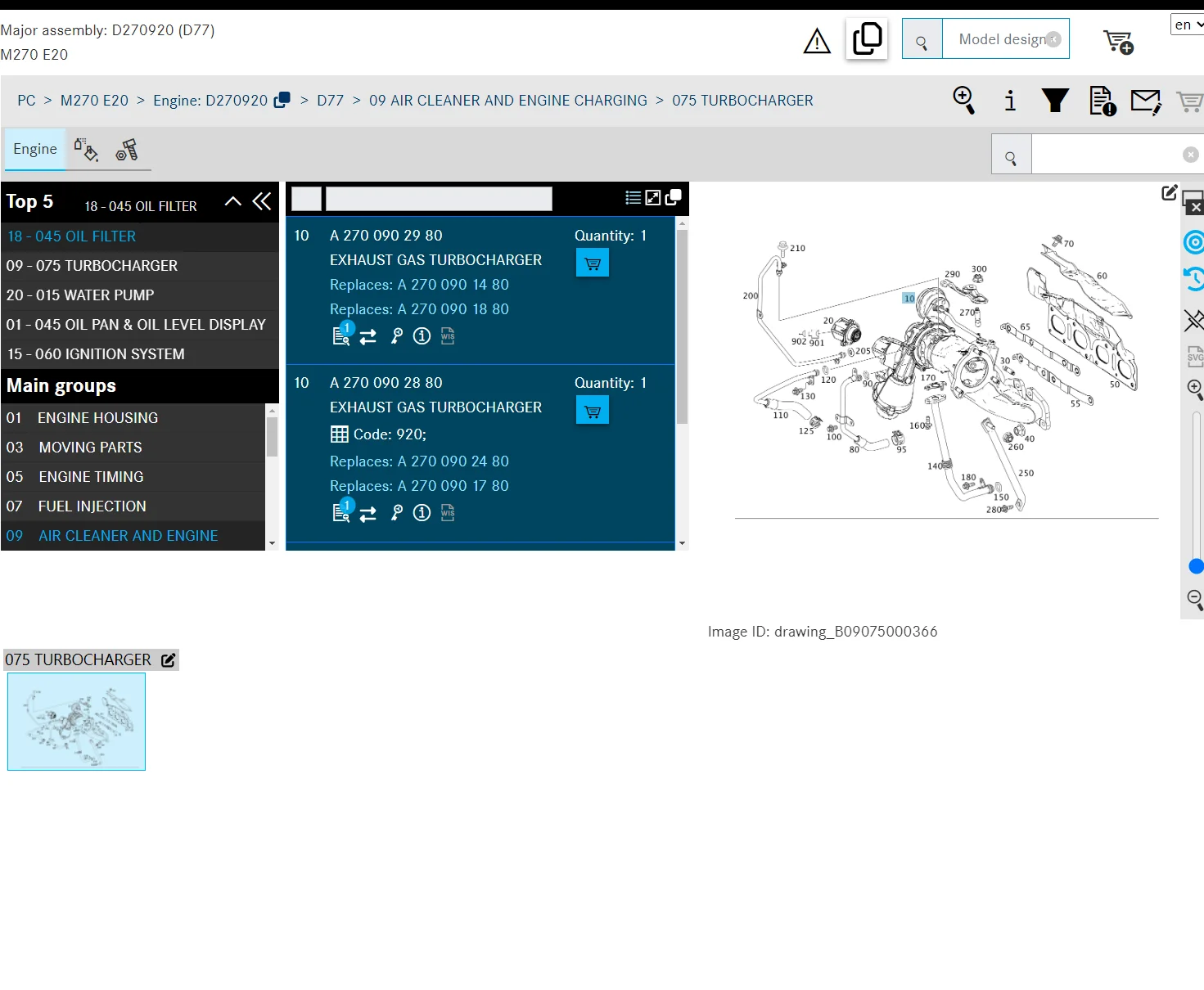The height and width of the screenshot is (990, 1204).
Task: Focus the narrow position filter field in parts list
Action: point(306,199)
